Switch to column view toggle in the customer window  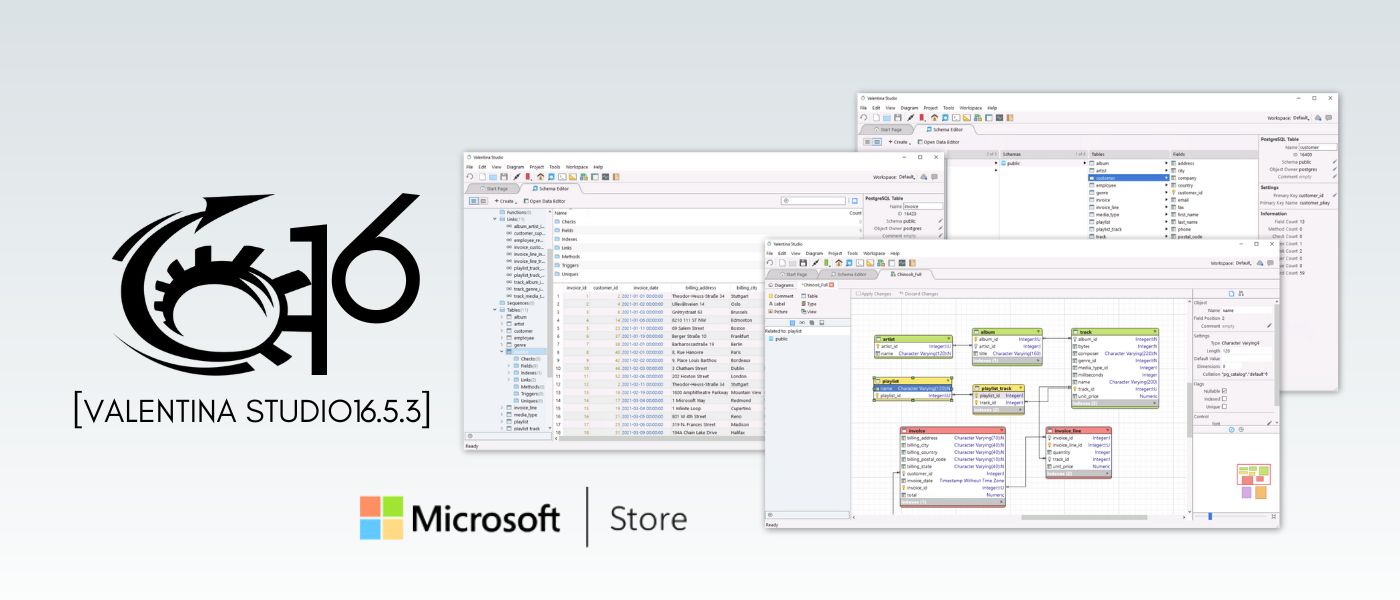pos(877,142)
